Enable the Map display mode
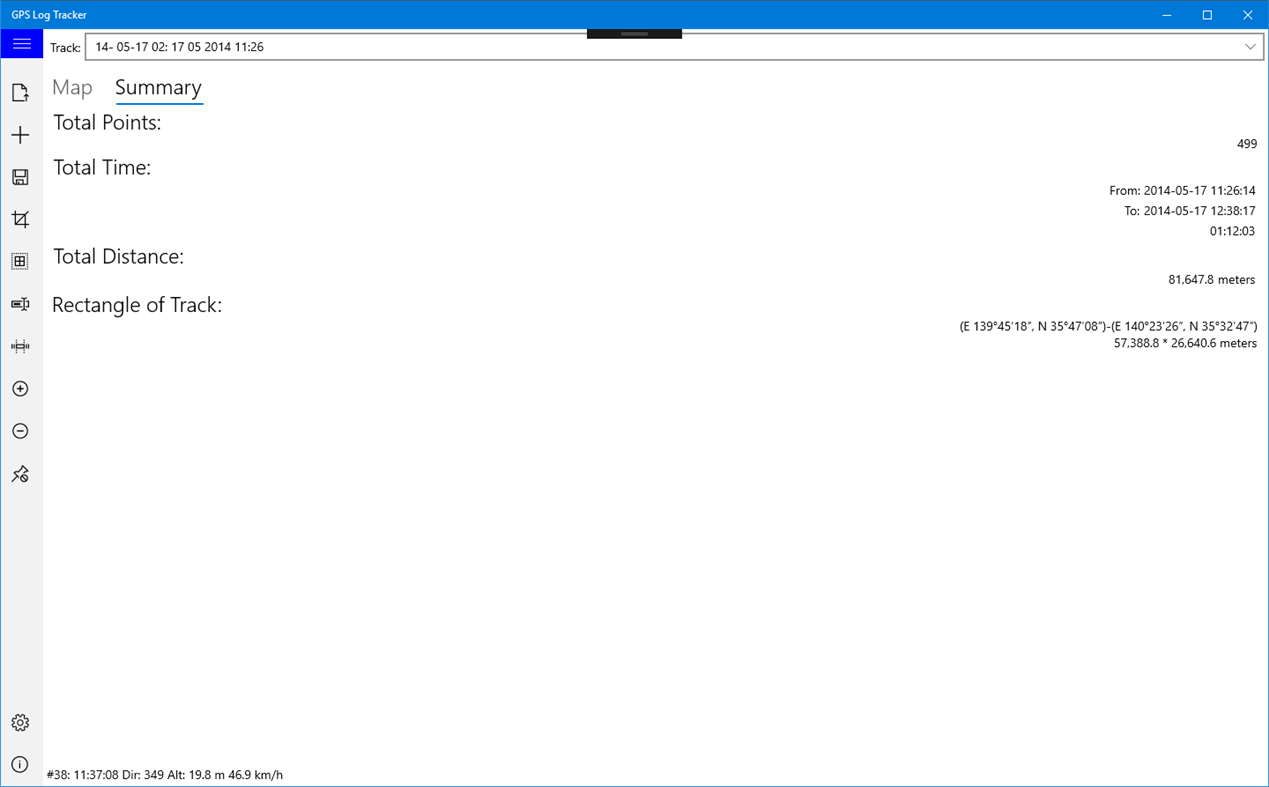The image size is (1269, 787). click(71, 88)
